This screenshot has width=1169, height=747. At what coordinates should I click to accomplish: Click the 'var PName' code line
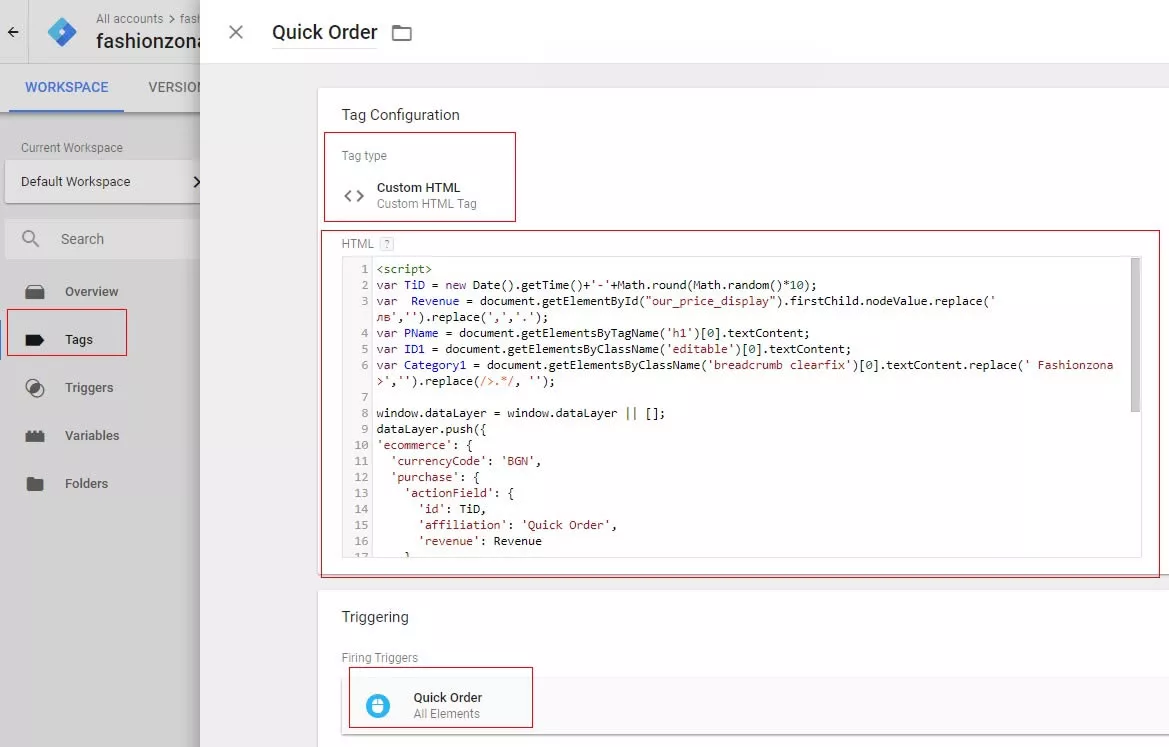coord(593,333)
